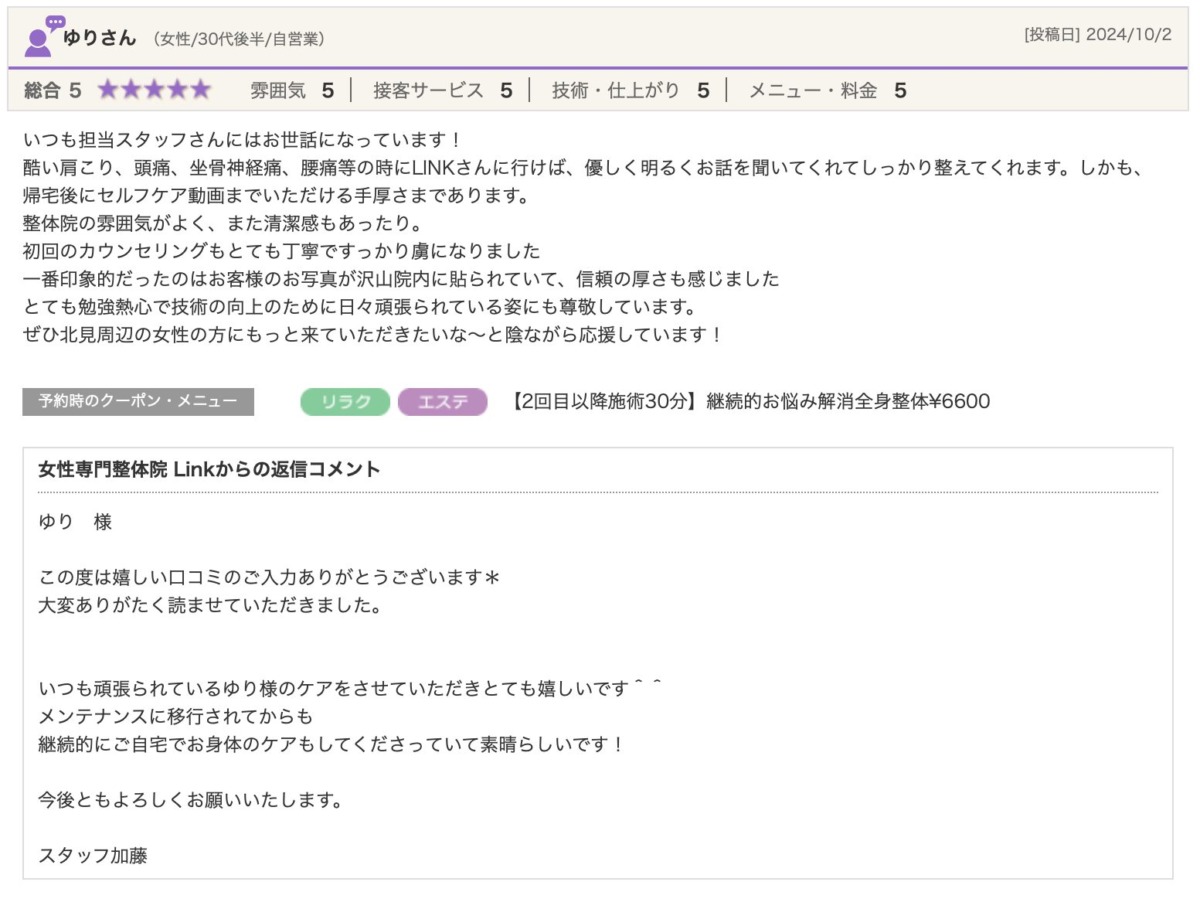Open the 継続的お悩み解消全身整体 coupon text
The width and height of the screenshot is (1200, 899).
[x=750, y=402]
